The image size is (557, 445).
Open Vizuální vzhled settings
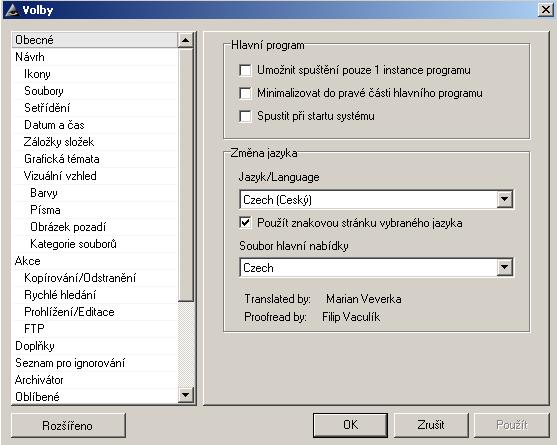point(94,176)
